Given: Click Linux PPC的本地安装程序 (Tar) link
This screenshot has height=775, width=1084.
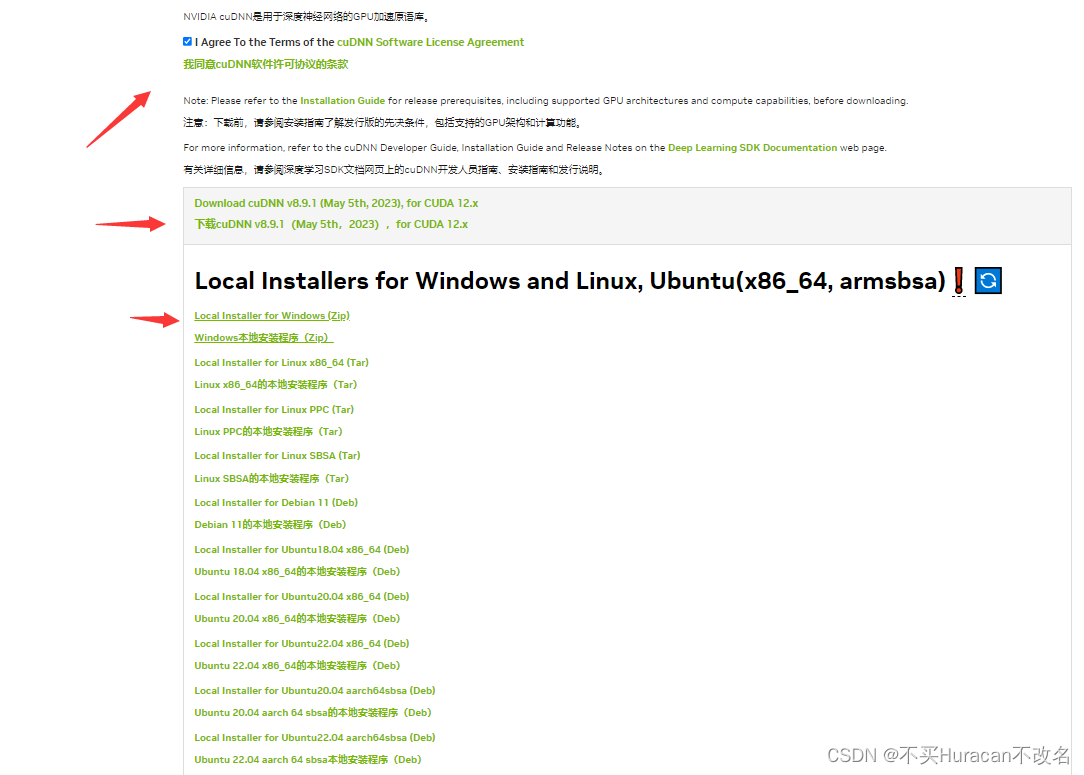Looking at the screenshot, I should pos(268,431).
